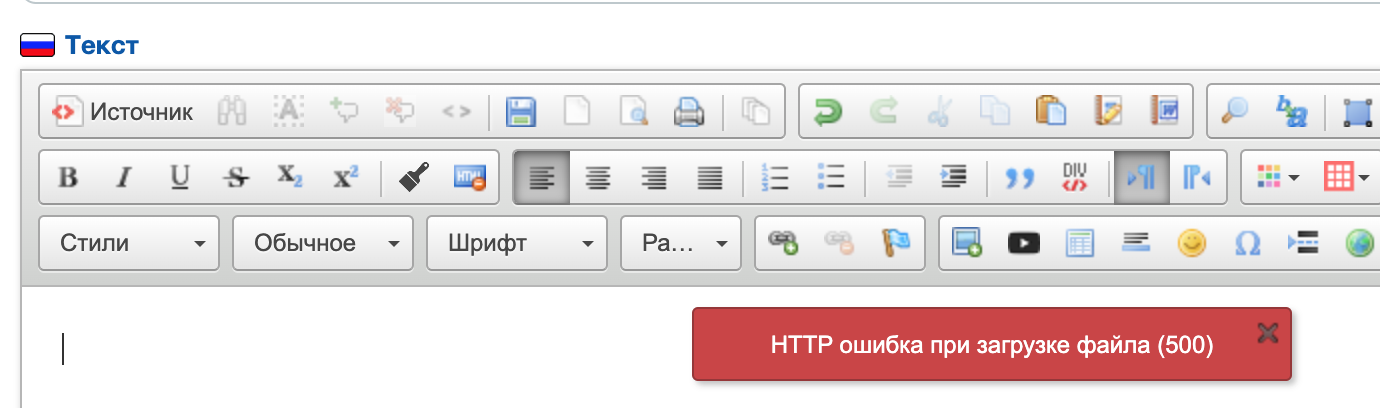Click the Undo arrow icon
1380x408 pixels.
tap(827, 111)
